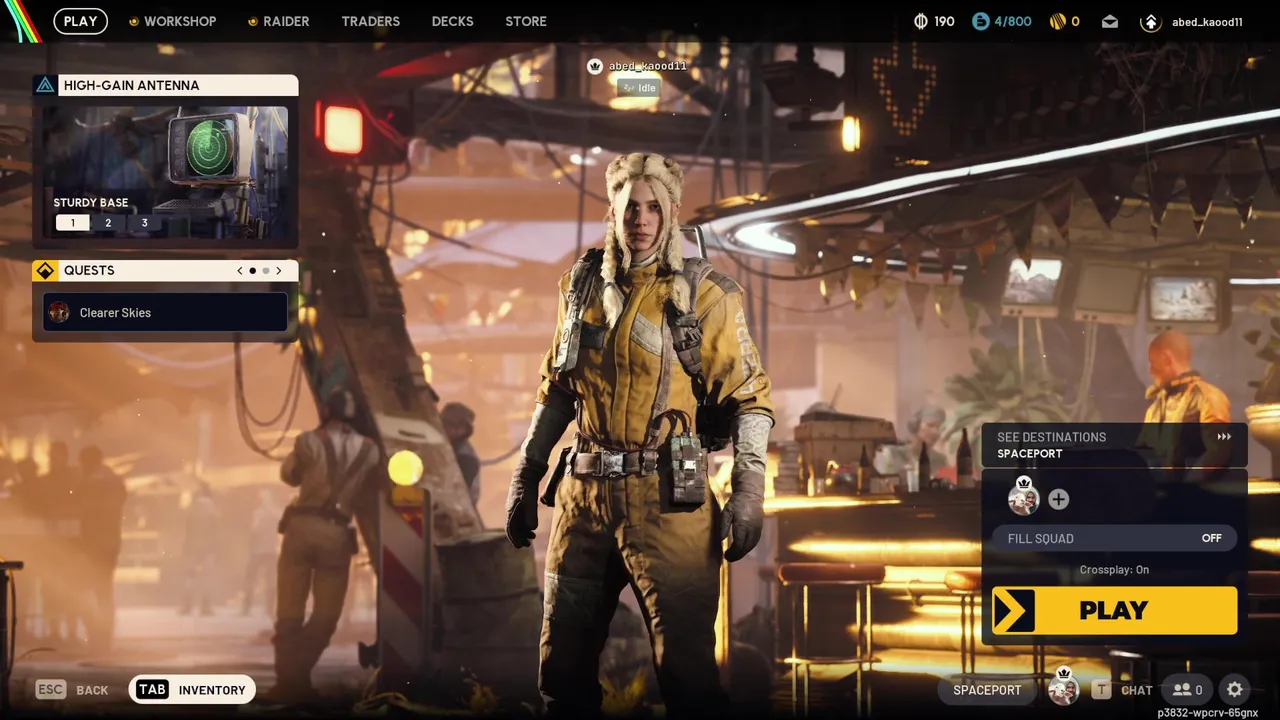This screenshot has height=720, width=1280.
Task: Click the SPACEPORT label in bottom bar
Action: click(x=987, y=690)
